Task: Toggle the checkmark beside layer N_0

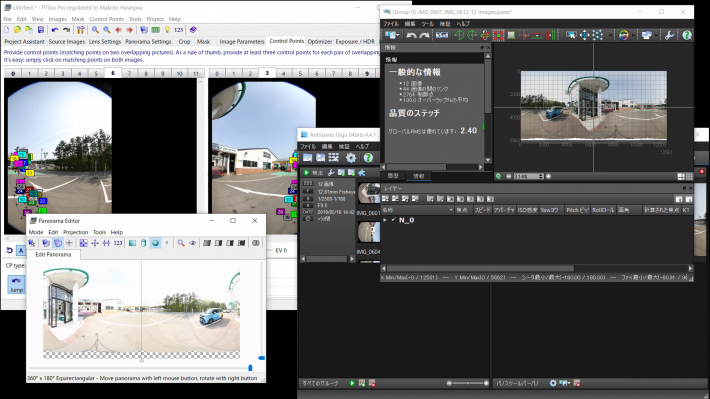Action: point(393,220)
